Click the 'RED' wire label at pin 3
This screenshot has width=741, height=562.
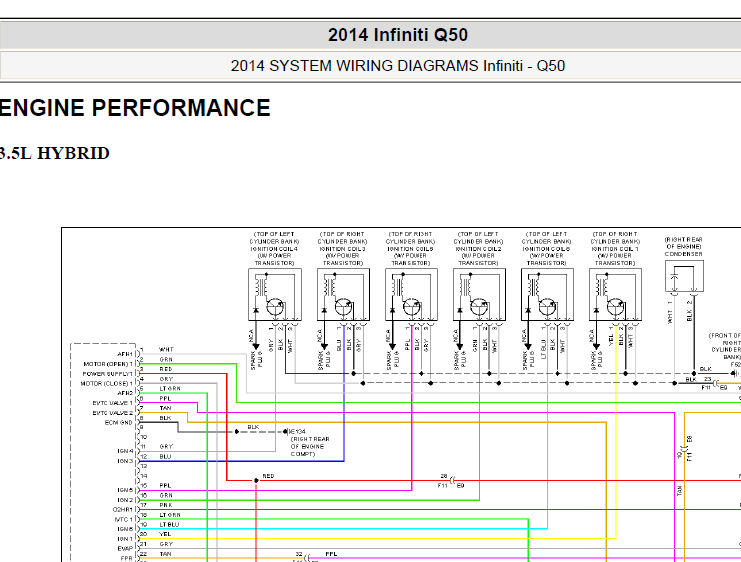166,369
